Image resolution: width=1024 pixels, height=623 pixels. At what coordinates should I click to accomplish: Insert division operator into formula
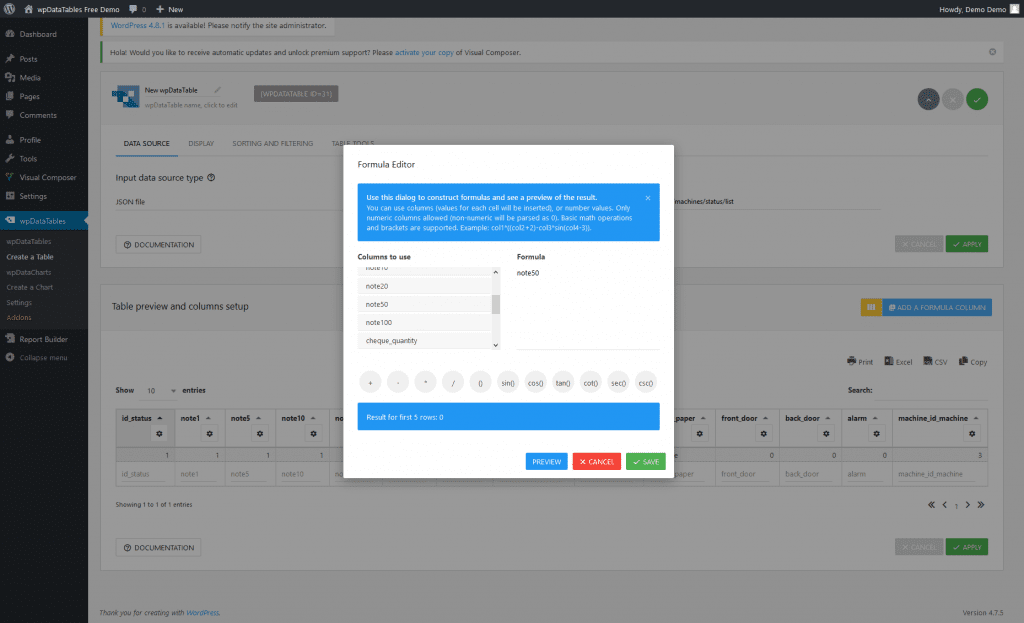point(453,383)
